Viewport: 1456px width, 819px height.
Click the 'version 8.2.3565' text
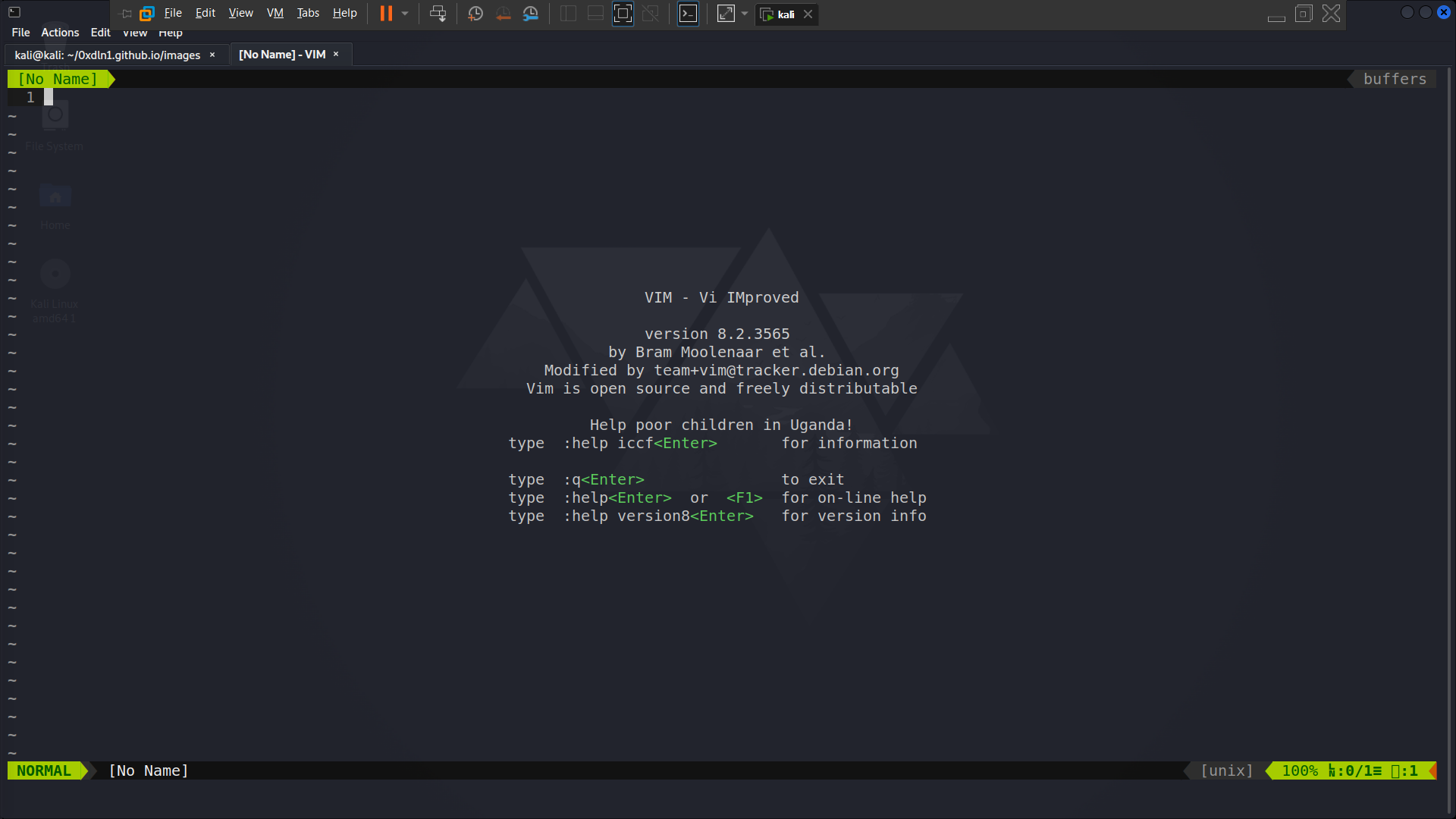point(717,334)
